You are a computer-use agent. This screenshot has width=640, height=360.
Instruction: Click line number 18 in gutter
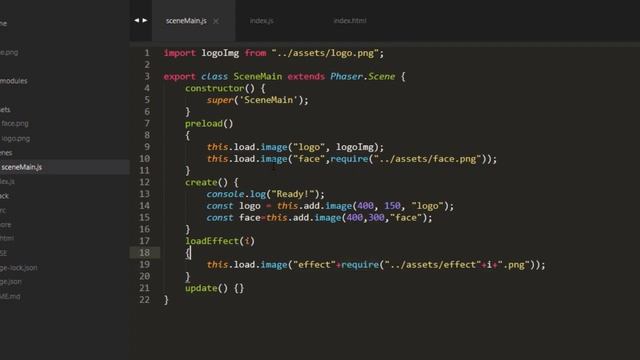pos(144,253)
